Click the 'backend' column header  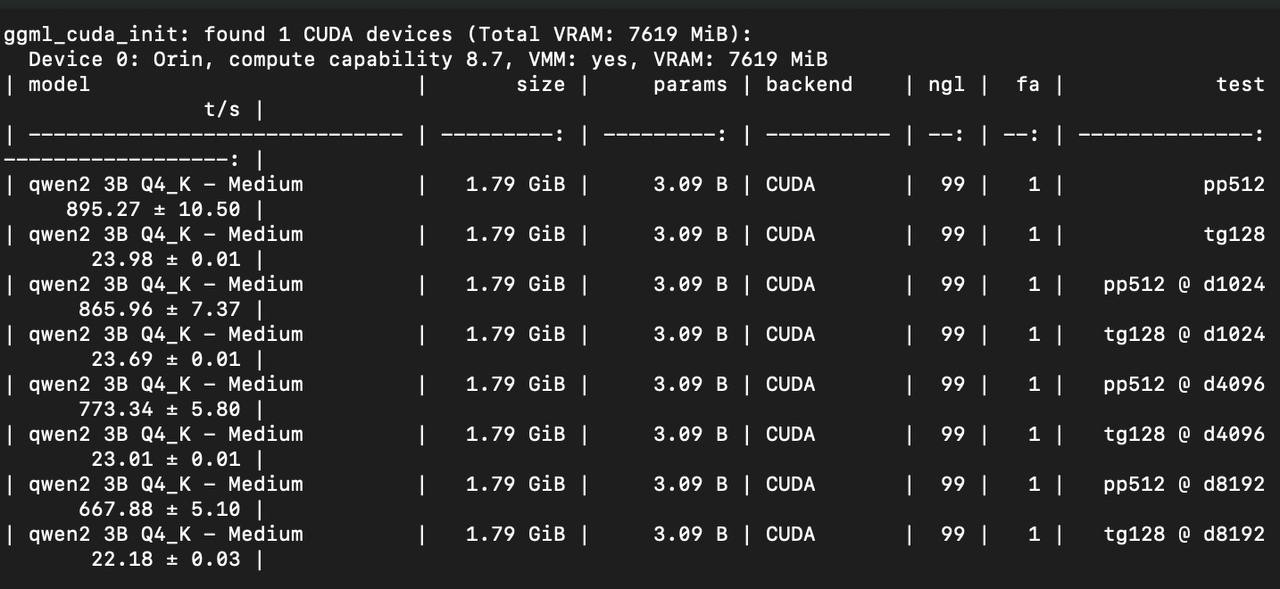[x=809, y=85]
